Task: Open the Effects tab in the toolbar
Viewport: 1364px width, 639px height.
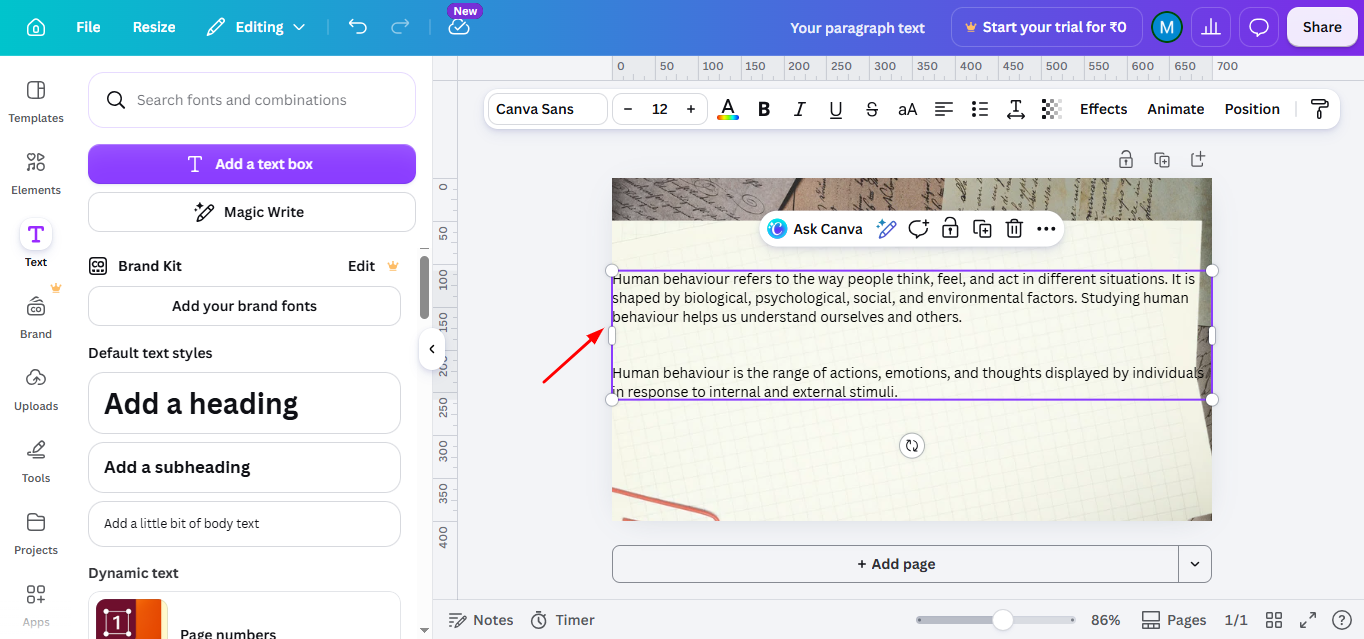Action: coord(1103,109)
